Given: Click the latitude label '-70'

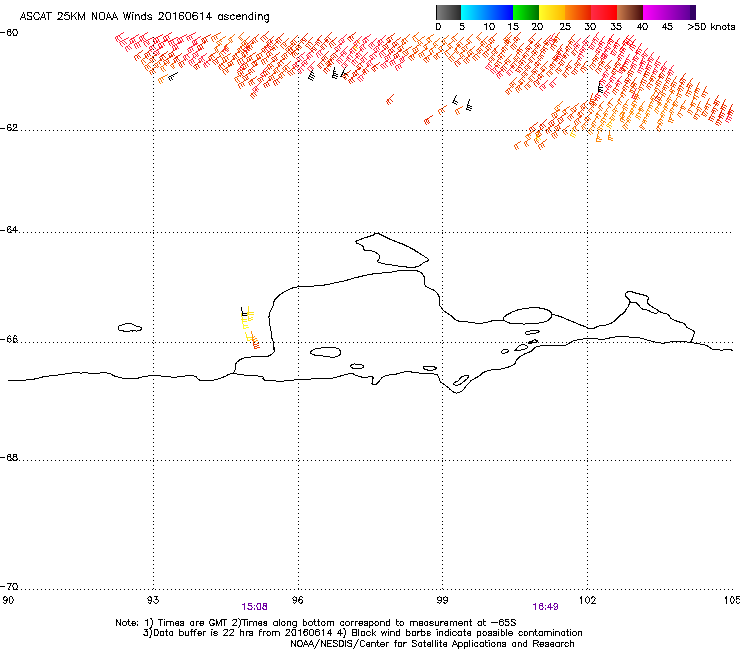Looking at the screenshot, I should point(9,586).
